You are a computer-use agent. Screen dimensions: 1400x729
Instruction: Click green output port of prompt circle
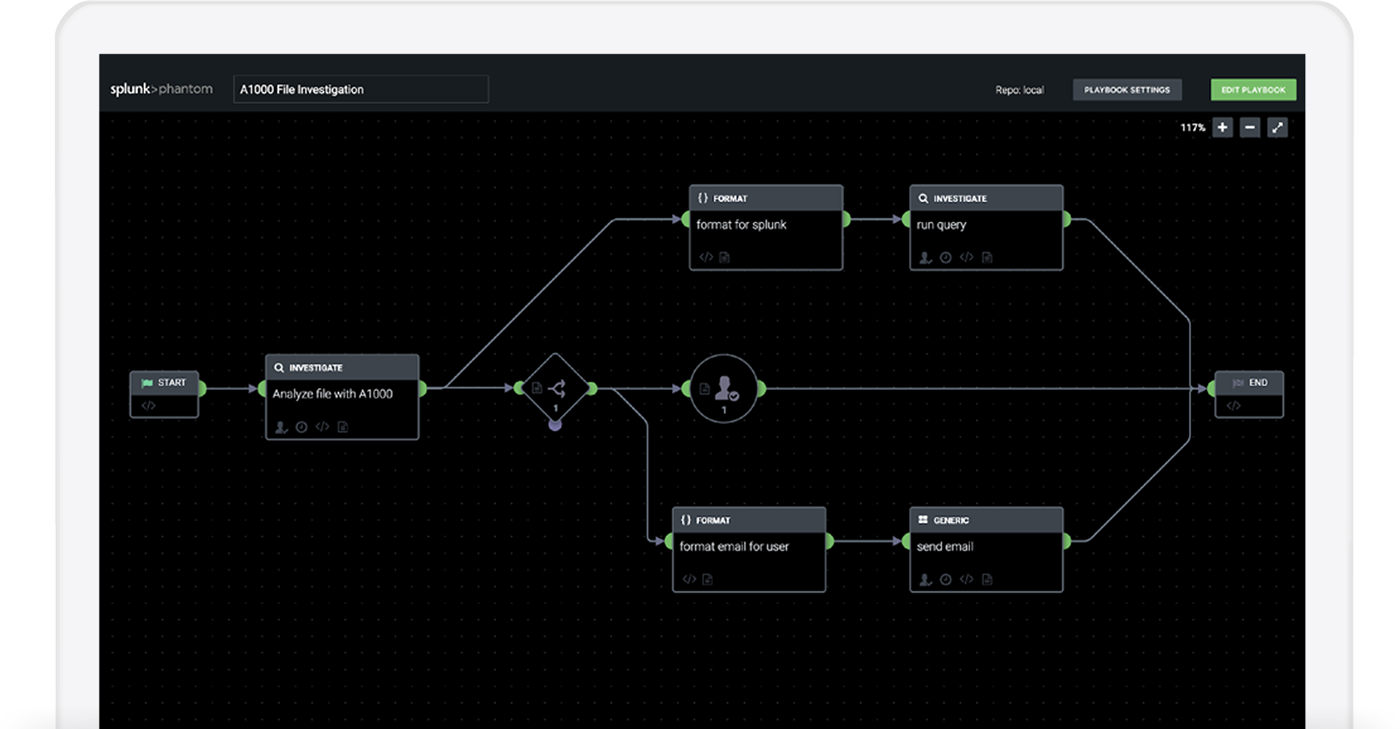(761, 388)
